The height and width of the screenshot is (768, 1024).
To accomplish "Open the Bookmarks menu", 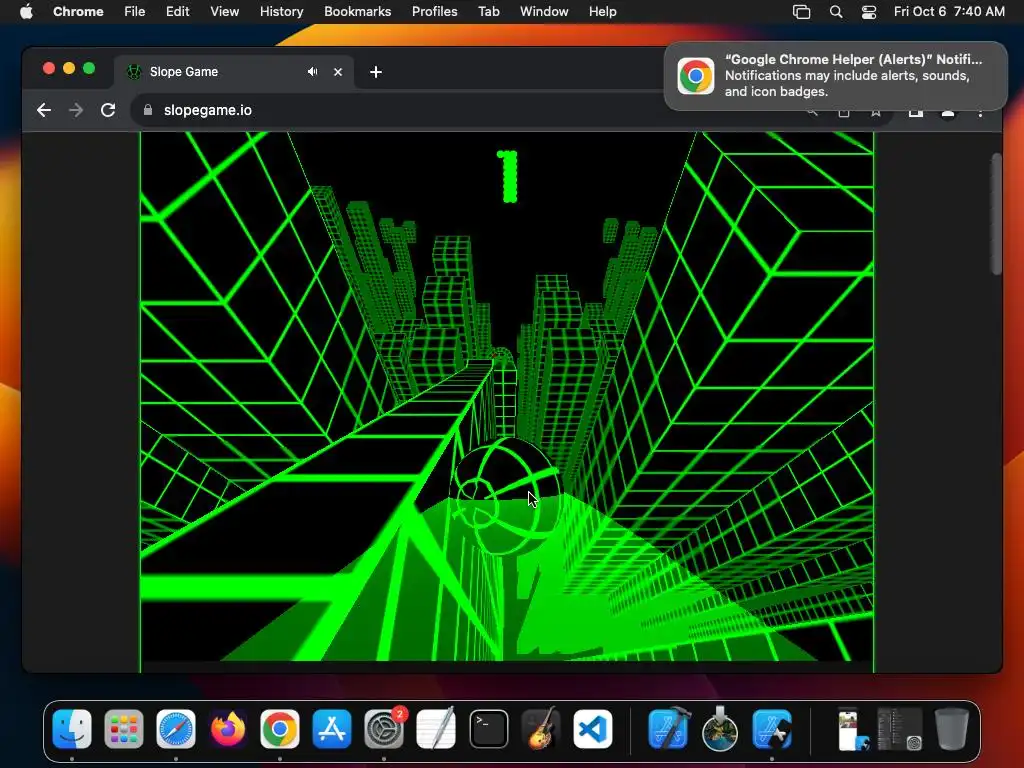I will tap(357, 12).
